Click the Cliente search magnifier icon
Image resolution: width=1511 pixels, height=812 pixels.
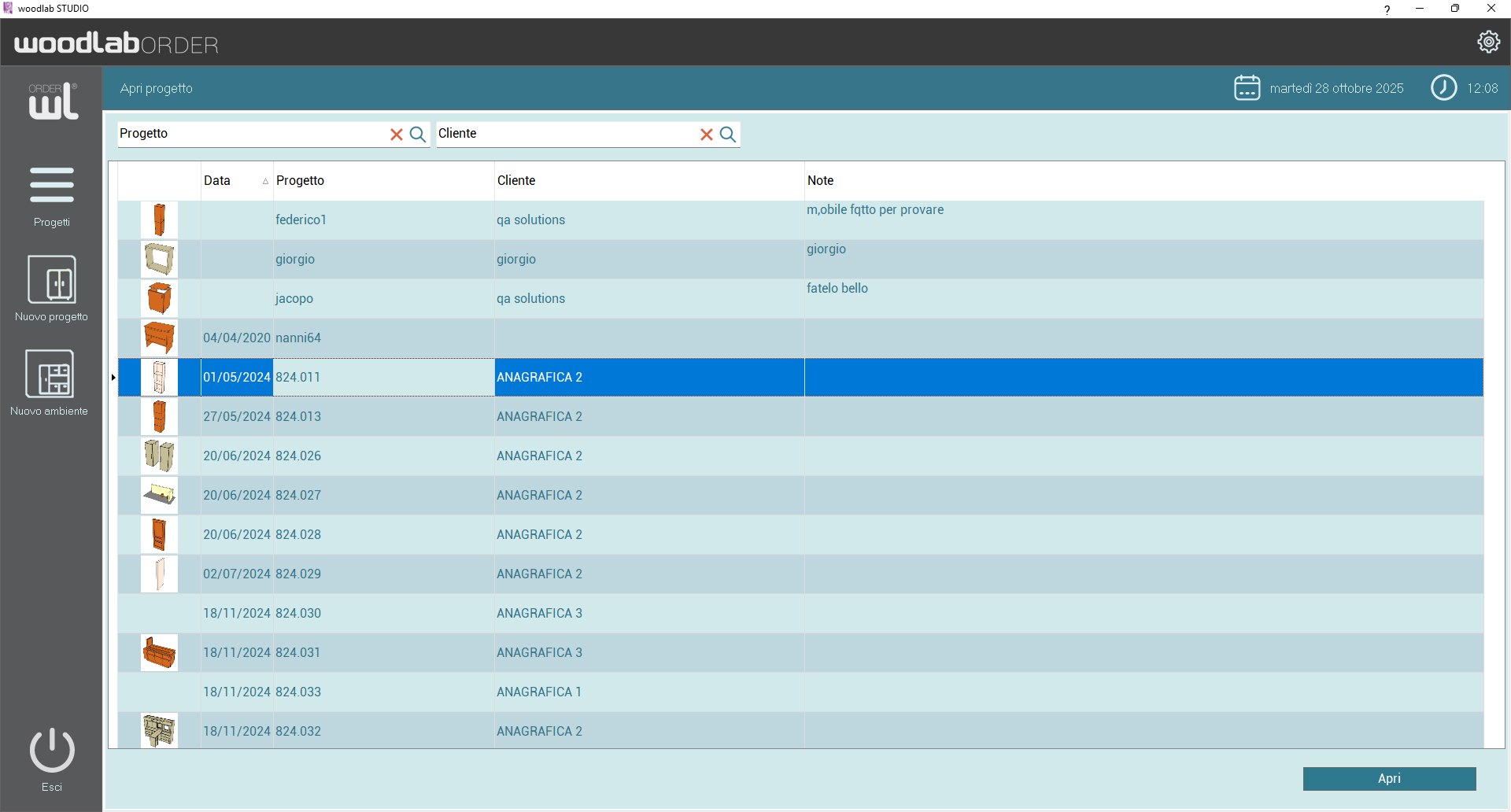pos(728,135)
